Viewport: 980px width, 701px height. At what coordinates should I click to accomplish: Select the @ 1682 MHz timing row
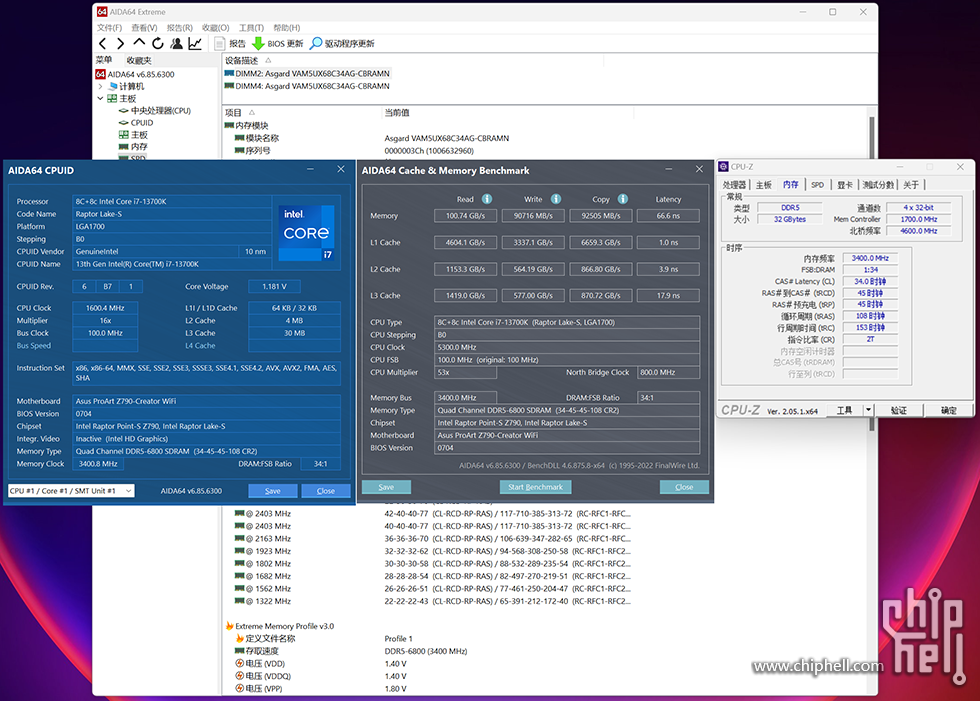point(432,576)
